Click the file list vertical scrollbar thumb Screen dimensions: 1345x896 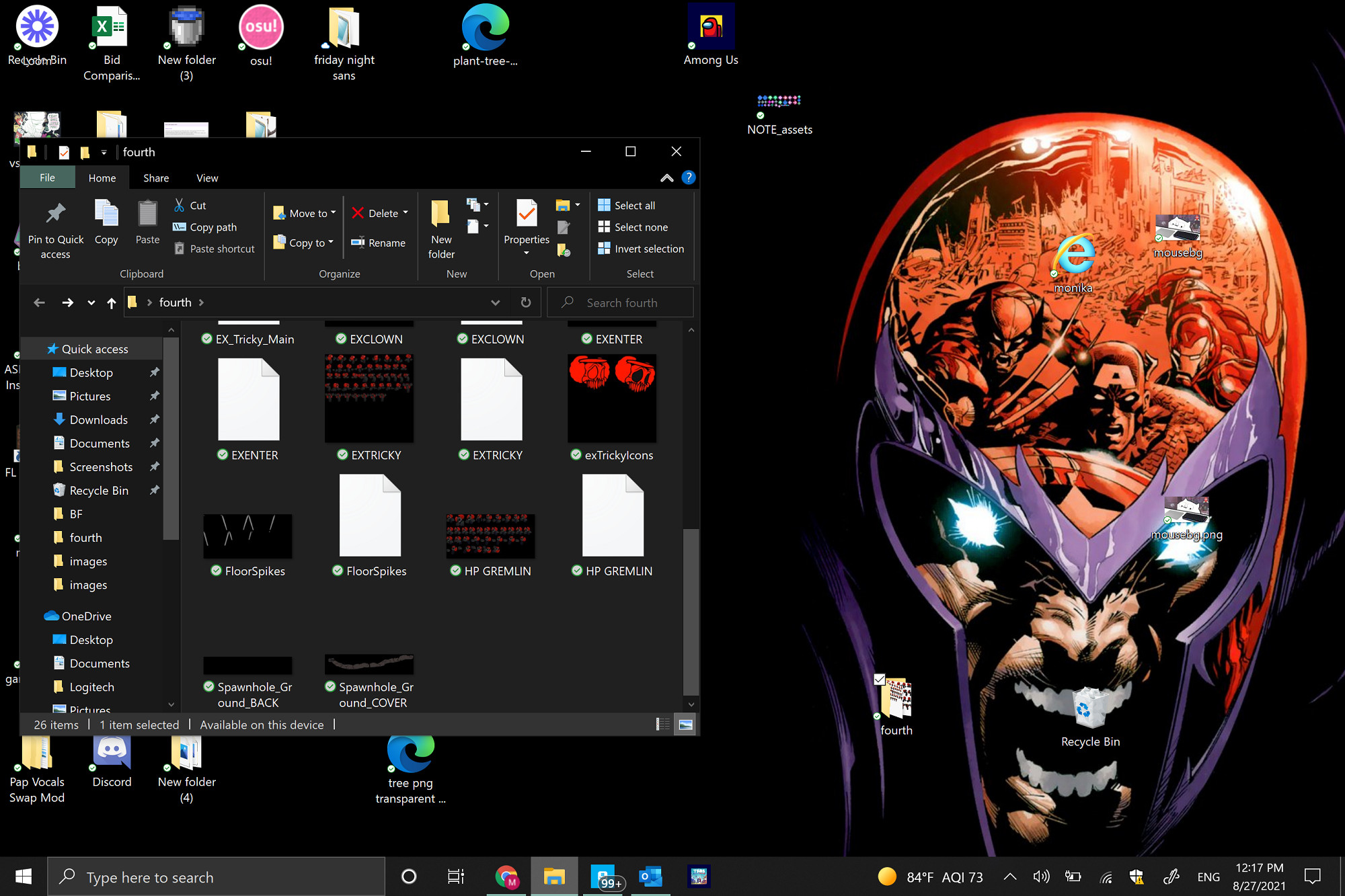tap(691, 612)
